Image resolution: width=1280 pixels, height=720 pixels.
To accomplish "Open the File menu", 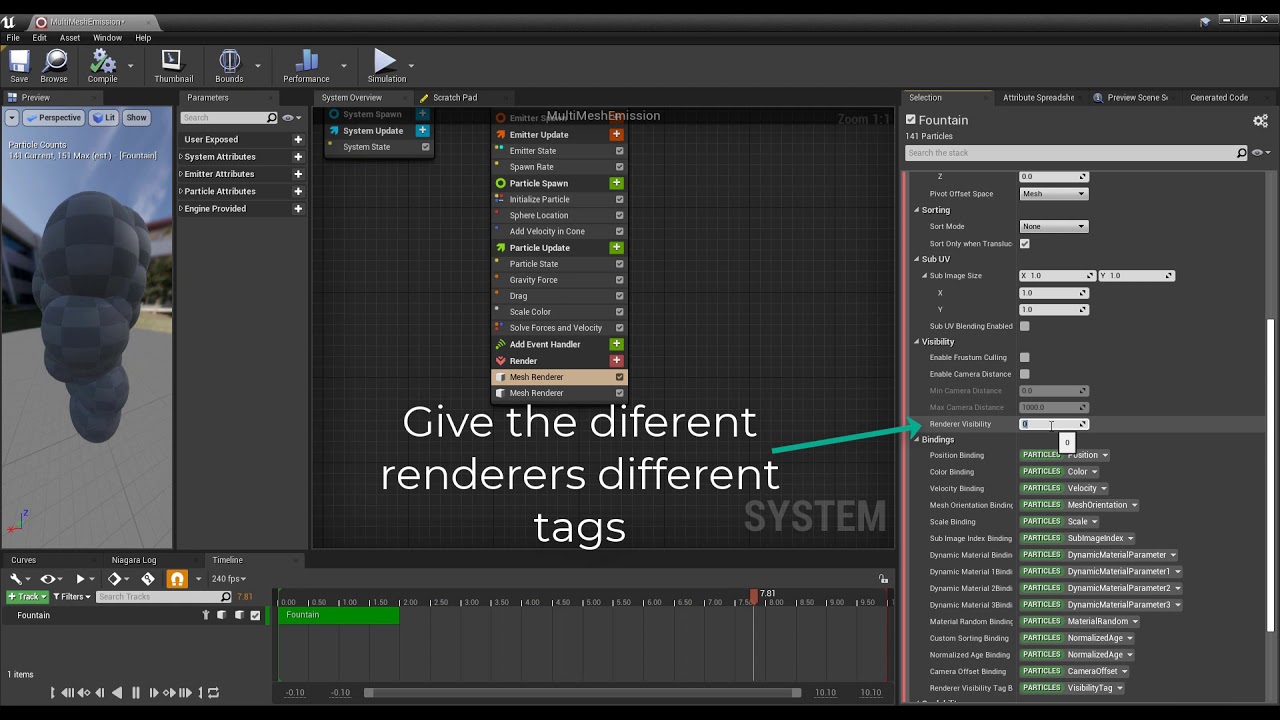I will pos(13,38).
